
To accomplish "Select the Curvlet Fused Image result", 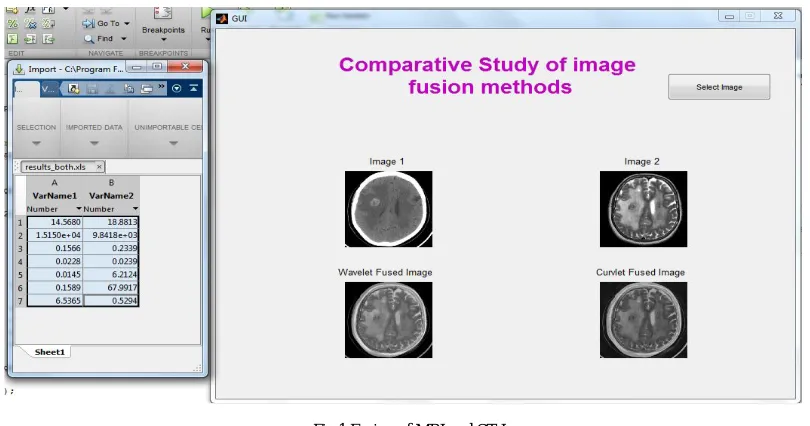I will pyautogui.click(x=643, y=320).
